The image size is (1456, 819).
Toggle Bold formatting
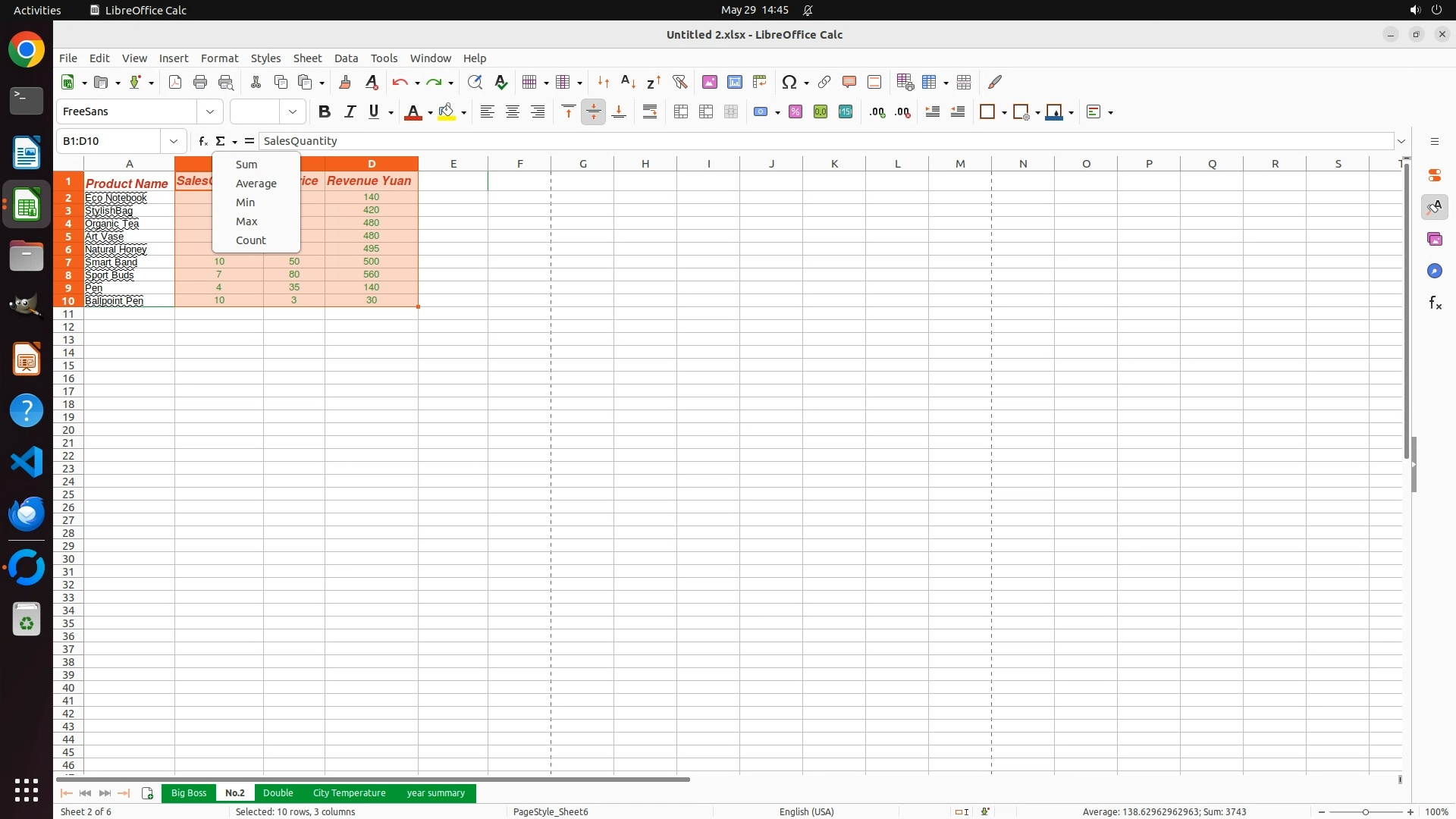point(325,112)
